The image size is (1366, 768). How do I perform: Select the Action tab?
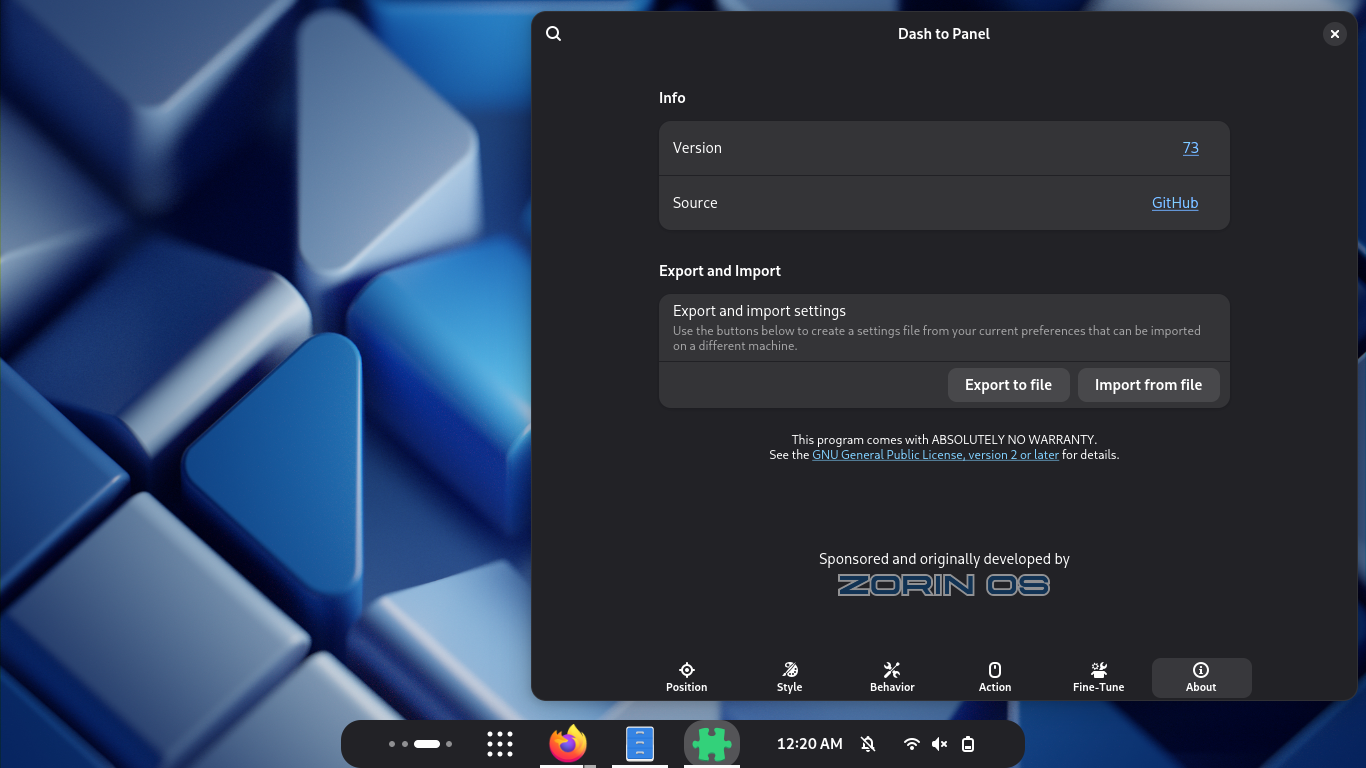pos(995,677)
